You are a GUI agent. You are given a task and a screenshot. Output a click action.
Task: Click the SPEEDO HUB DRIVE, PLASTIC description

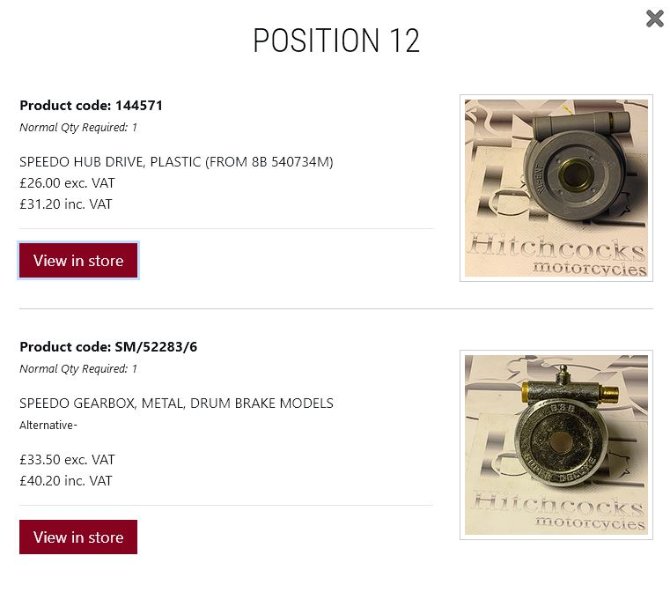[x=176, y=162]
